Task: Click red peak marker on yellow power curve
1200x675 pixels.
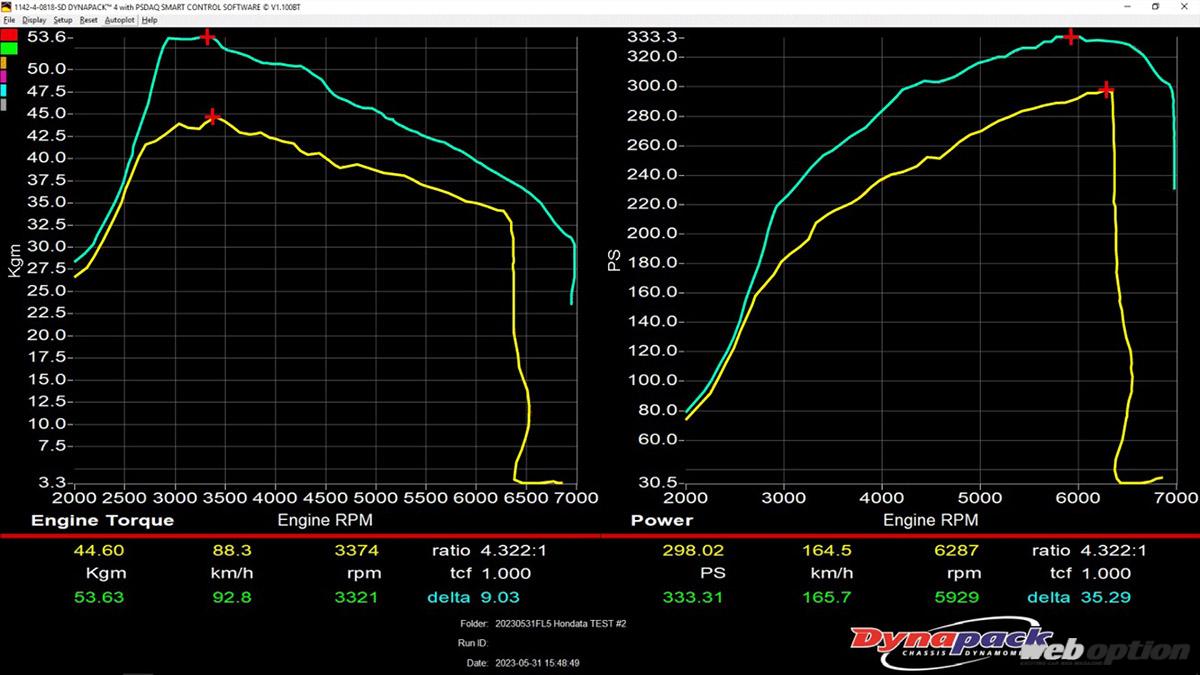Action: click(x=1106, y=90)
